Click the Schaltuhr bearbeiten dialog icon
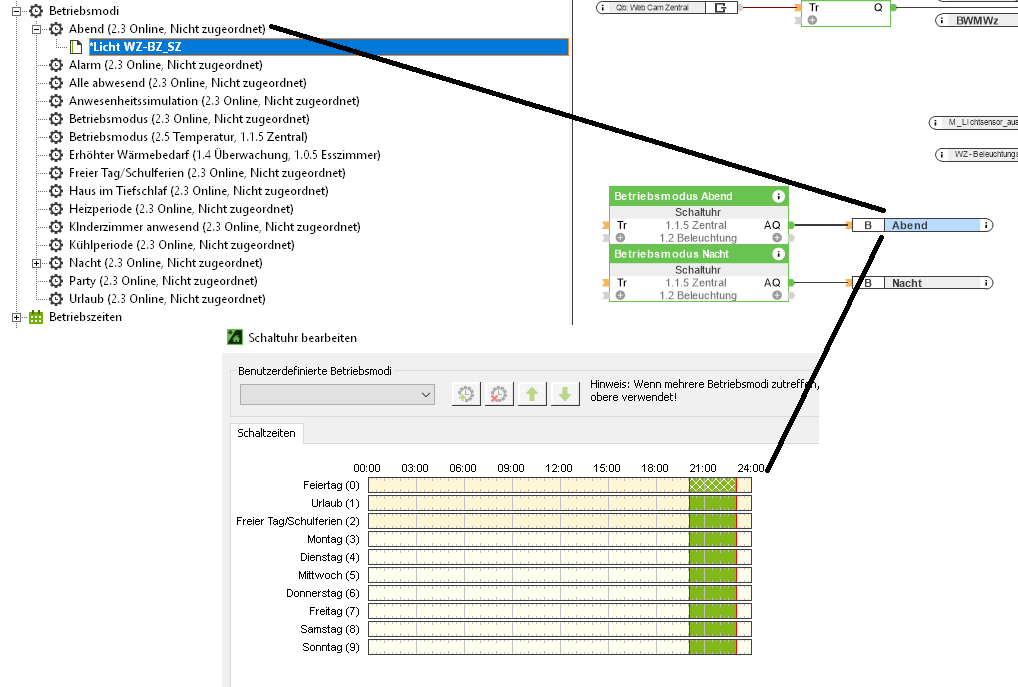Viewport: 1018px width, 687px height. pos(234,337)
